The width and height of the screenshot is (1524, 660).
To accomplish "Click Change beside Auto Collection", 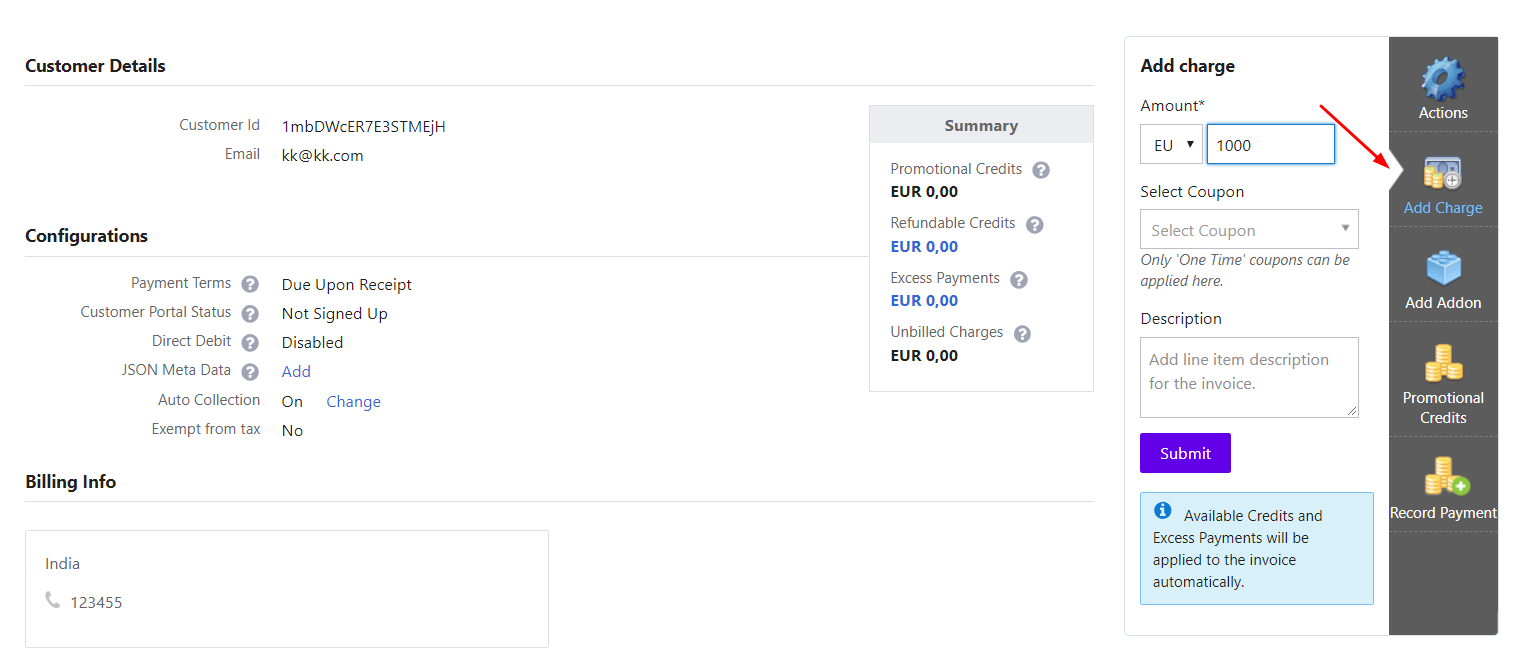I will [x=353, y=401].
